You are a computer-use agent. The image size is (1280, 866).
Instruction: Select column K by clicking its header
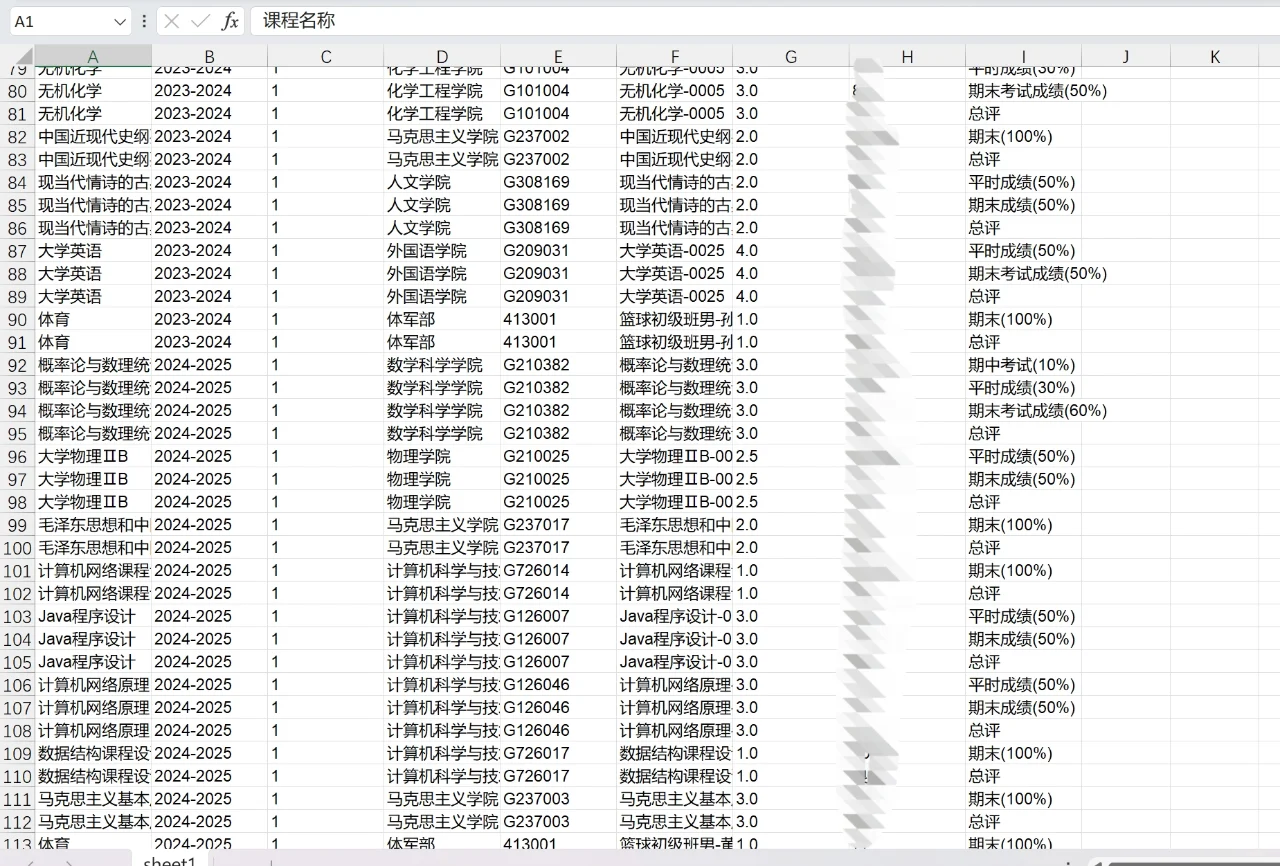click(1214, 56)
